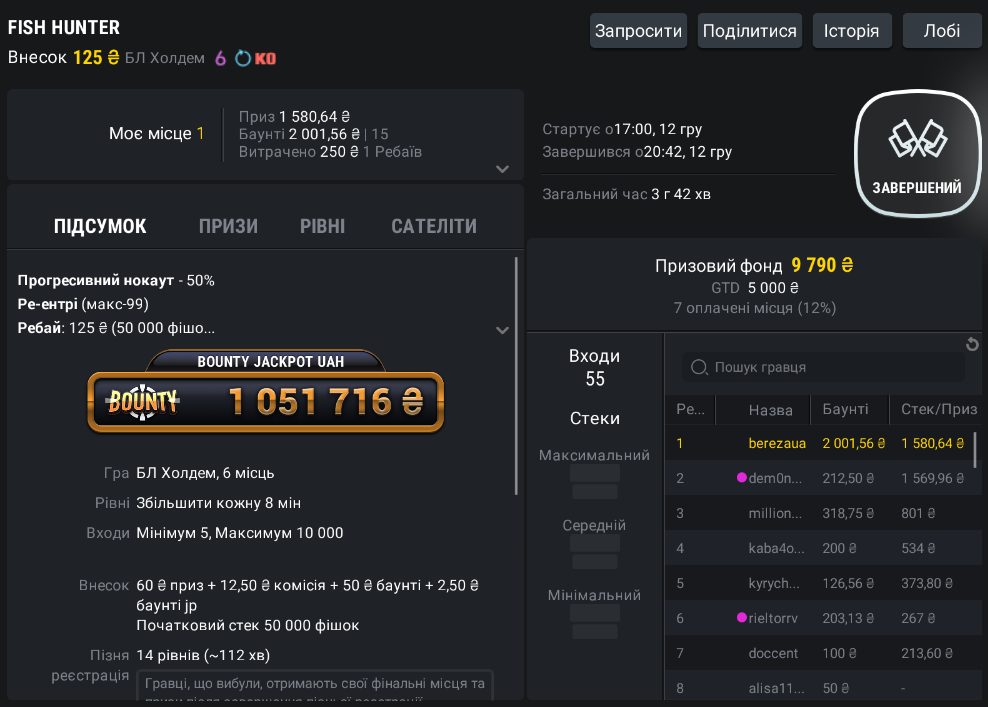Click the pink dot beside rieltorrv
This screenshot has height=707, width=988.
click(x=742, y=618)
